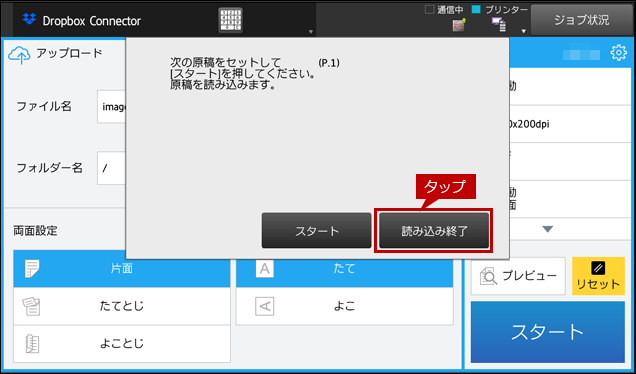Select 片面 single-sided option

click(x=122, y=269)
